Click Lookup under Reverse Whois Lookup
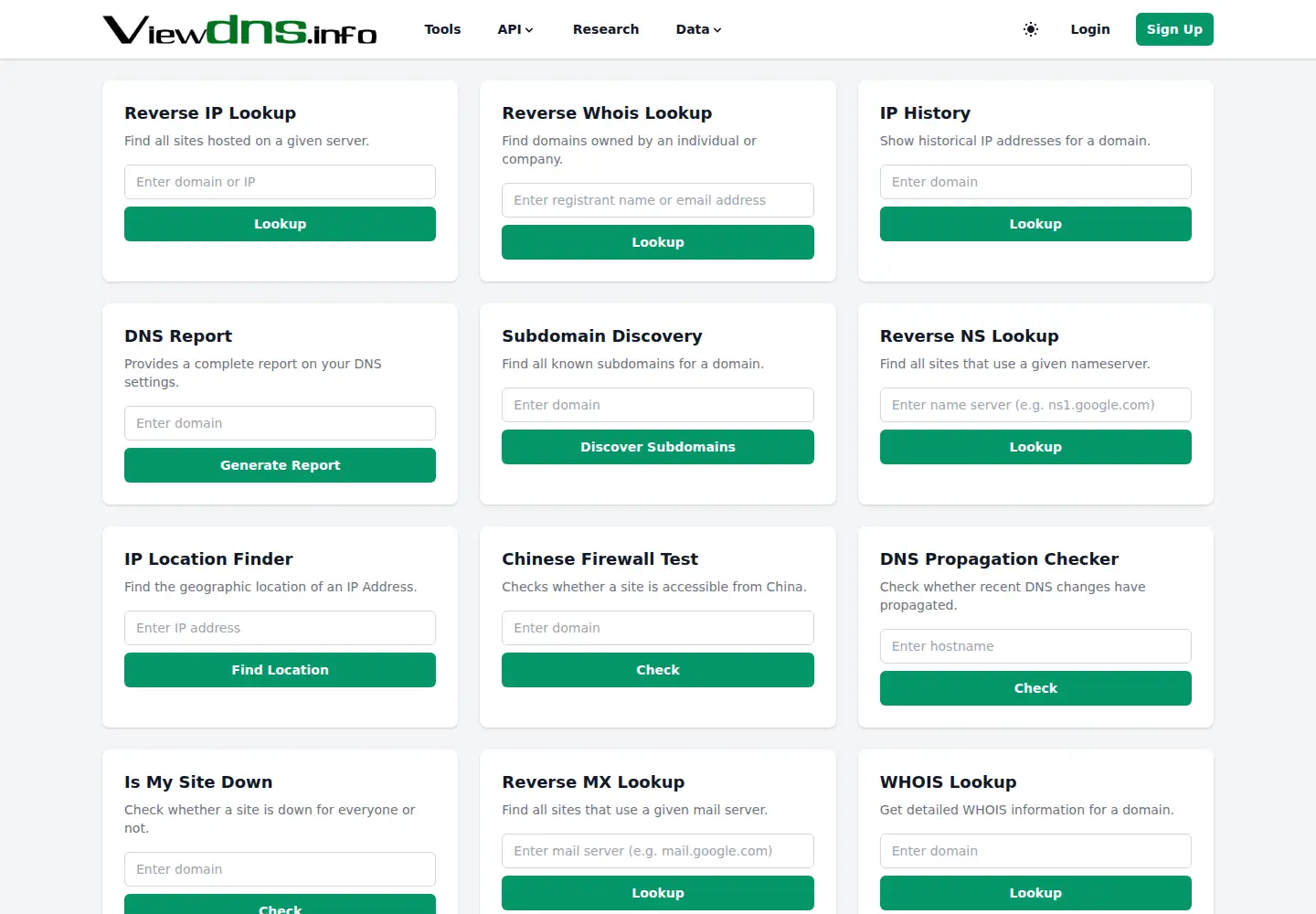 coord(658,242)
